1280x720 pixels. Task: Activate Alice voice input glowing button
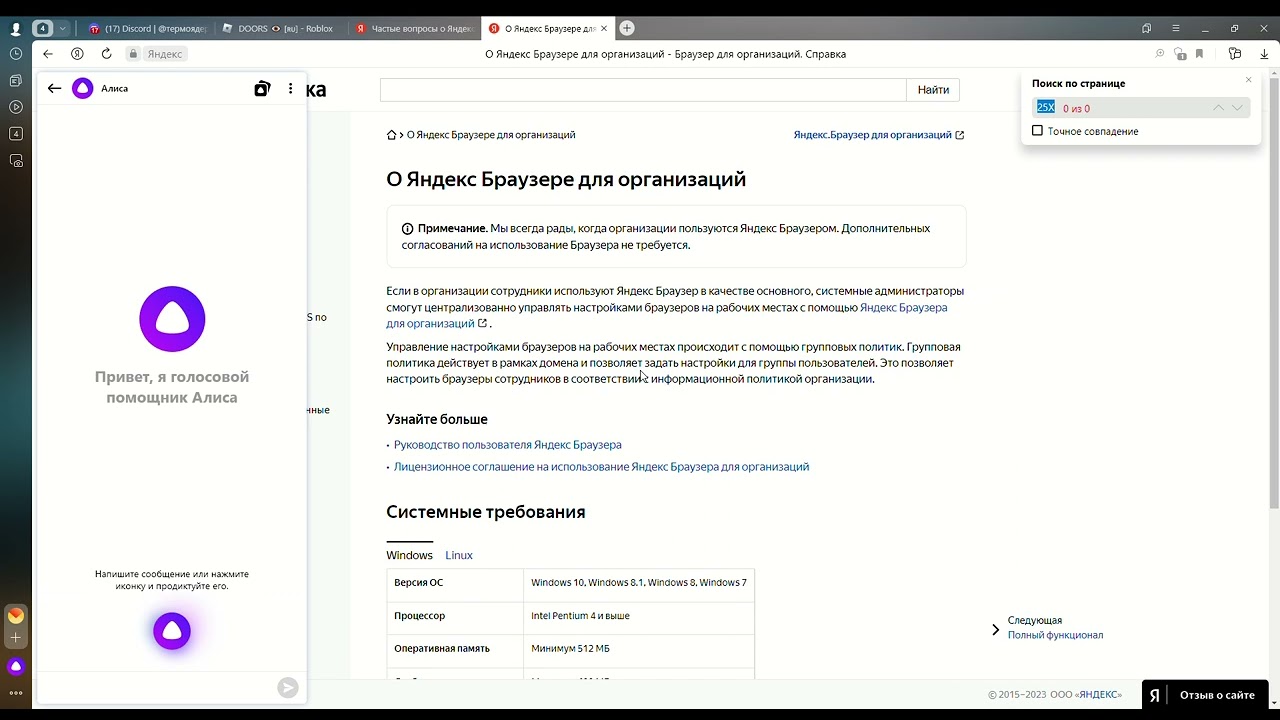(x=172, y=631)
